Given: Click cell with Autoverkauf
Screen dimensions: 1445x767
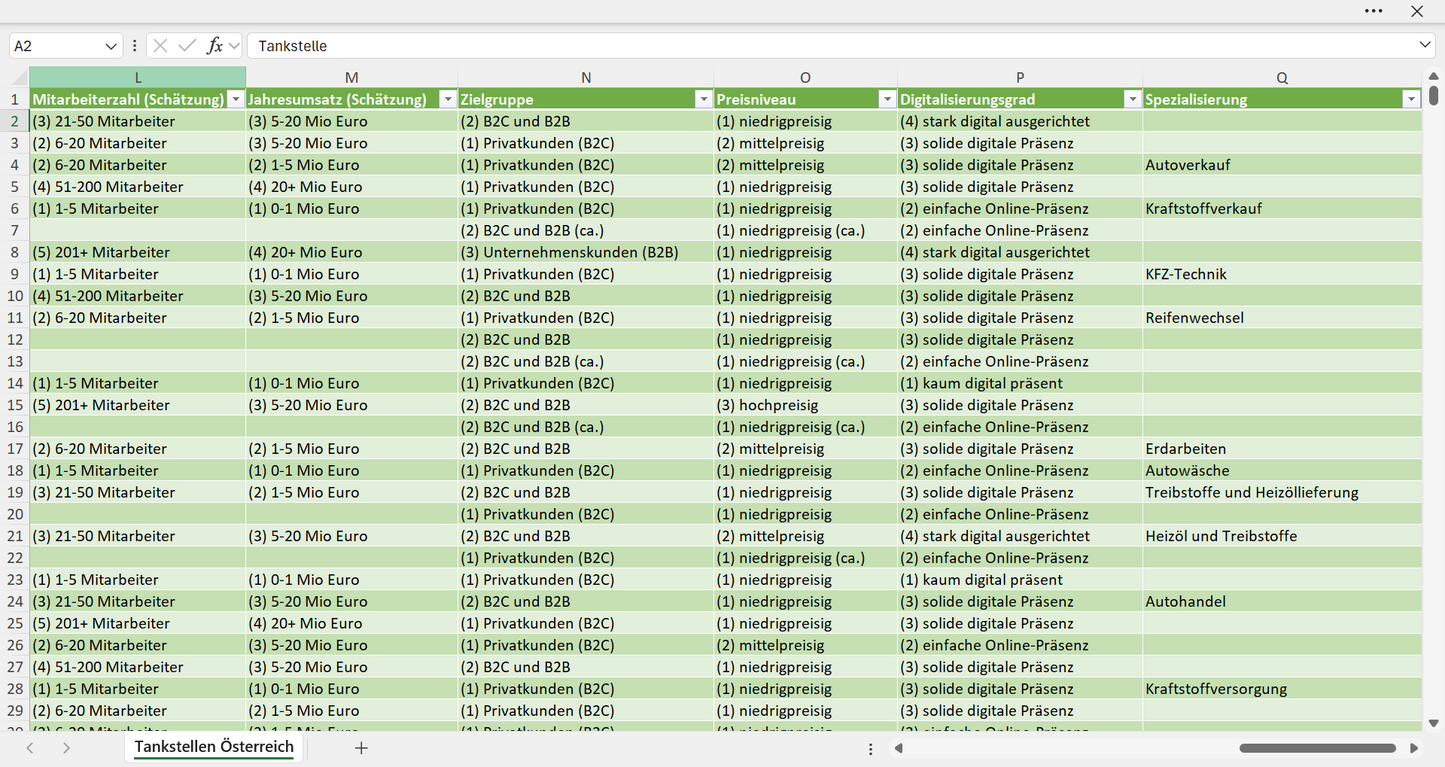Looking at the screenshot, I should click(1282, 165).
